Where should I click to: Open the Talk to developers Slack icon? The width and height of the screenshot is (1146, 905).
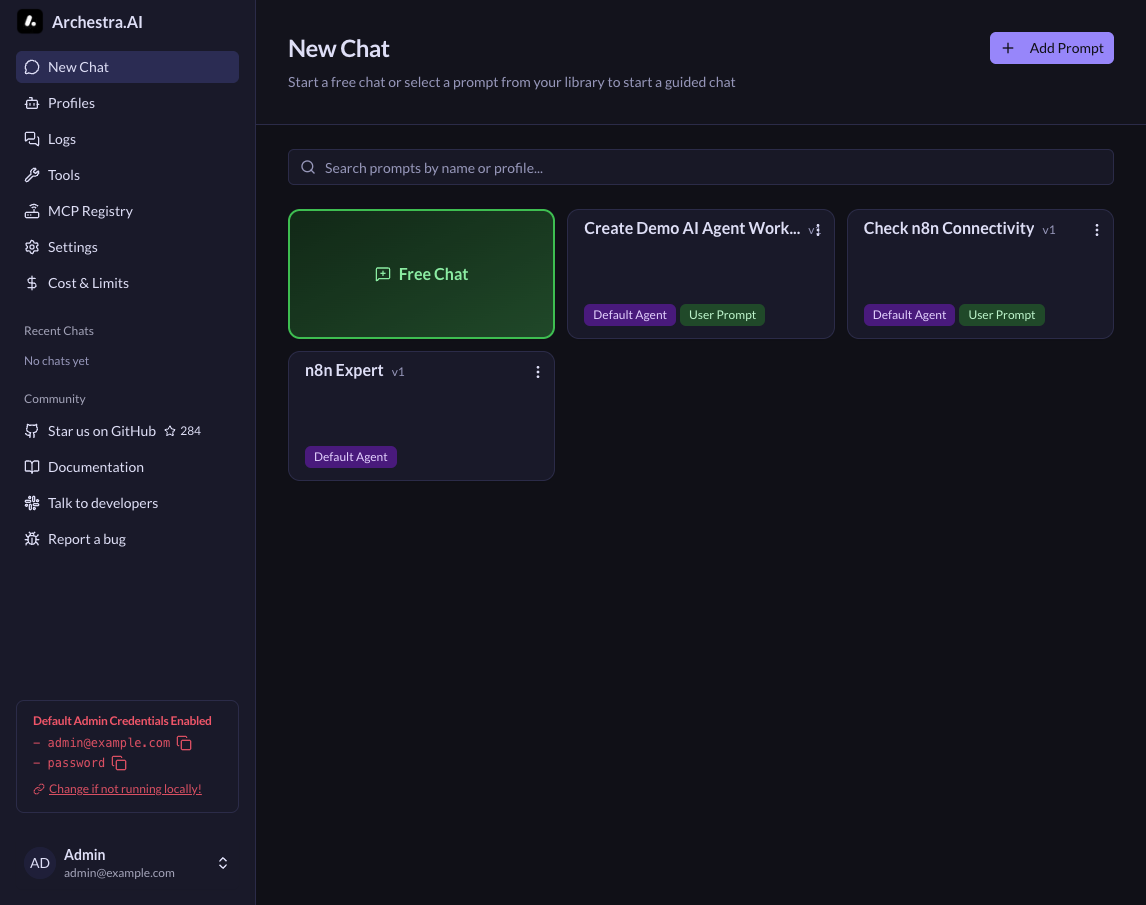click(32, 503)
